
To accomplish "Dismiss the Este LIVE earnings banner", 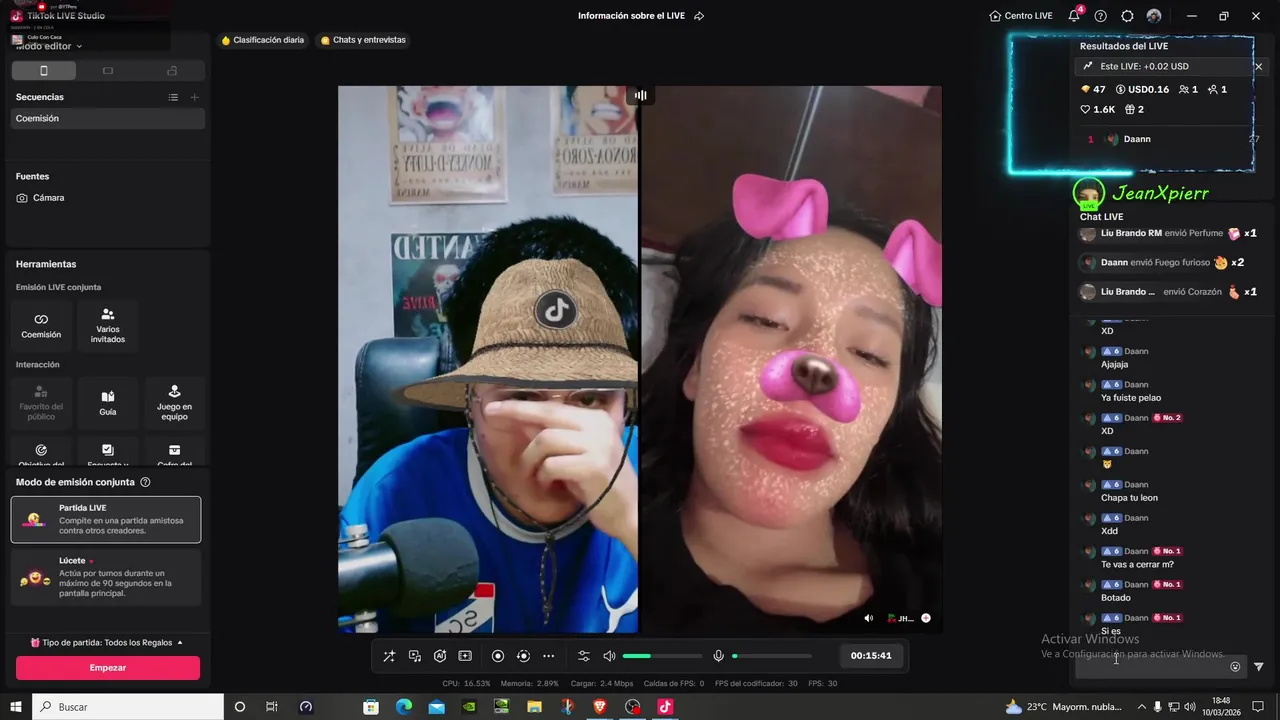I will pyautogui.click(x=1258, y=66).
